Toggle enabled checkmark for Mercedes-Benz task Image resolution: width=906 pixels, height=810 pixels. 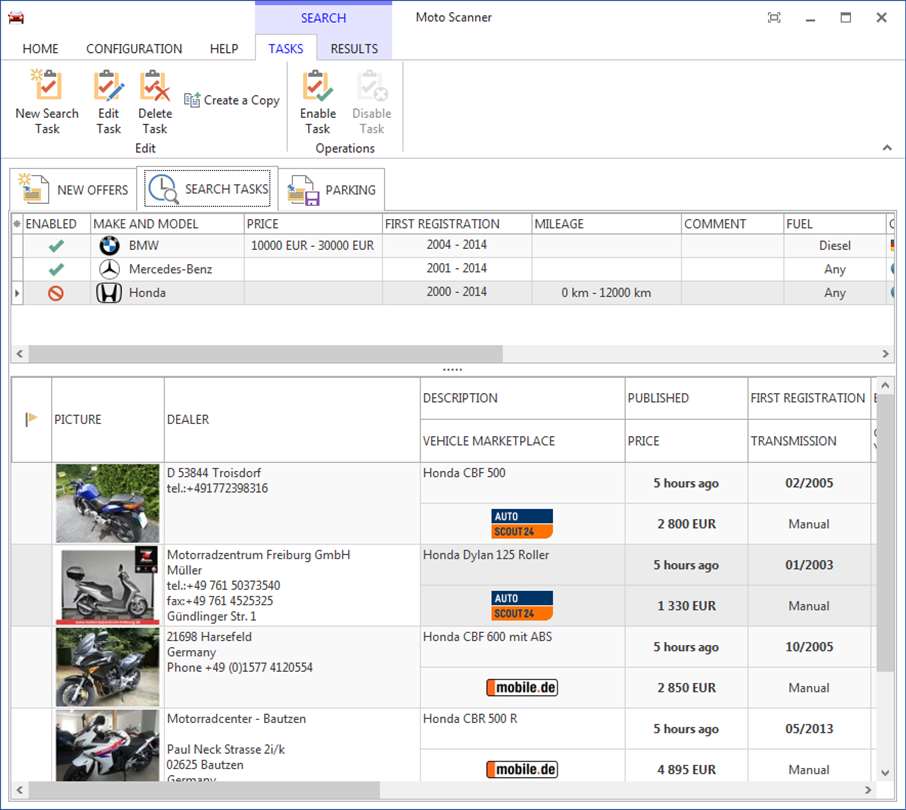(x=56, y=269)
